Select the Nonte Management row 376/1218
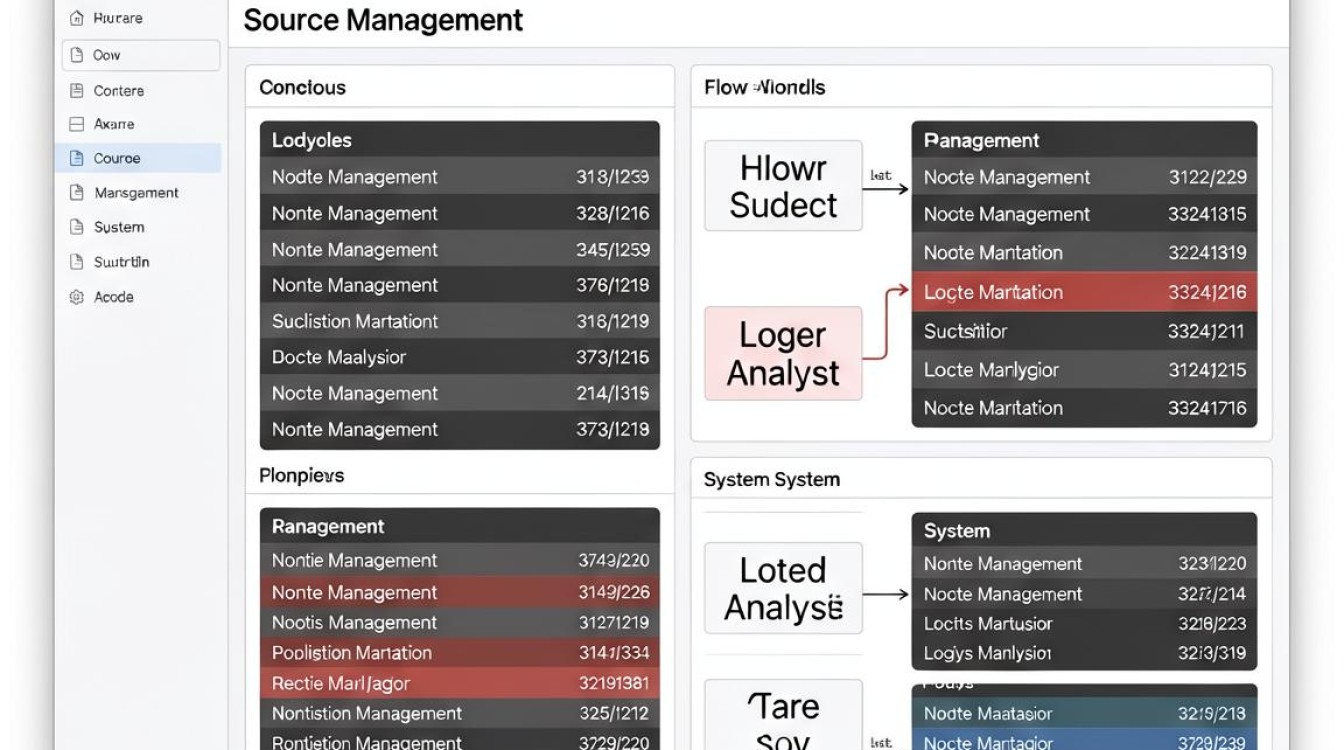Image resolution: width=1344 pixels, height=750 pixels. 460,285
